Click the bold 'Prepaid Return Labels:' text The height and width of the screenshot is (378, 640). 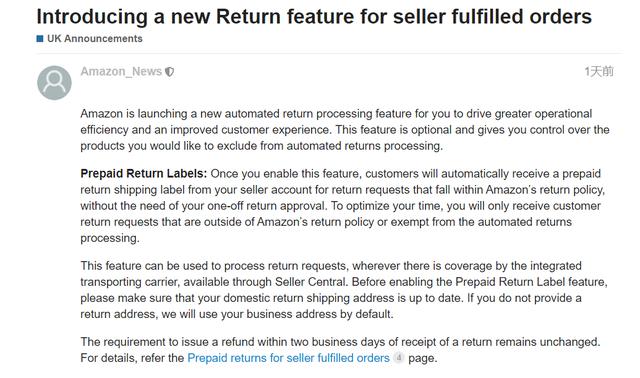point(144,173)
